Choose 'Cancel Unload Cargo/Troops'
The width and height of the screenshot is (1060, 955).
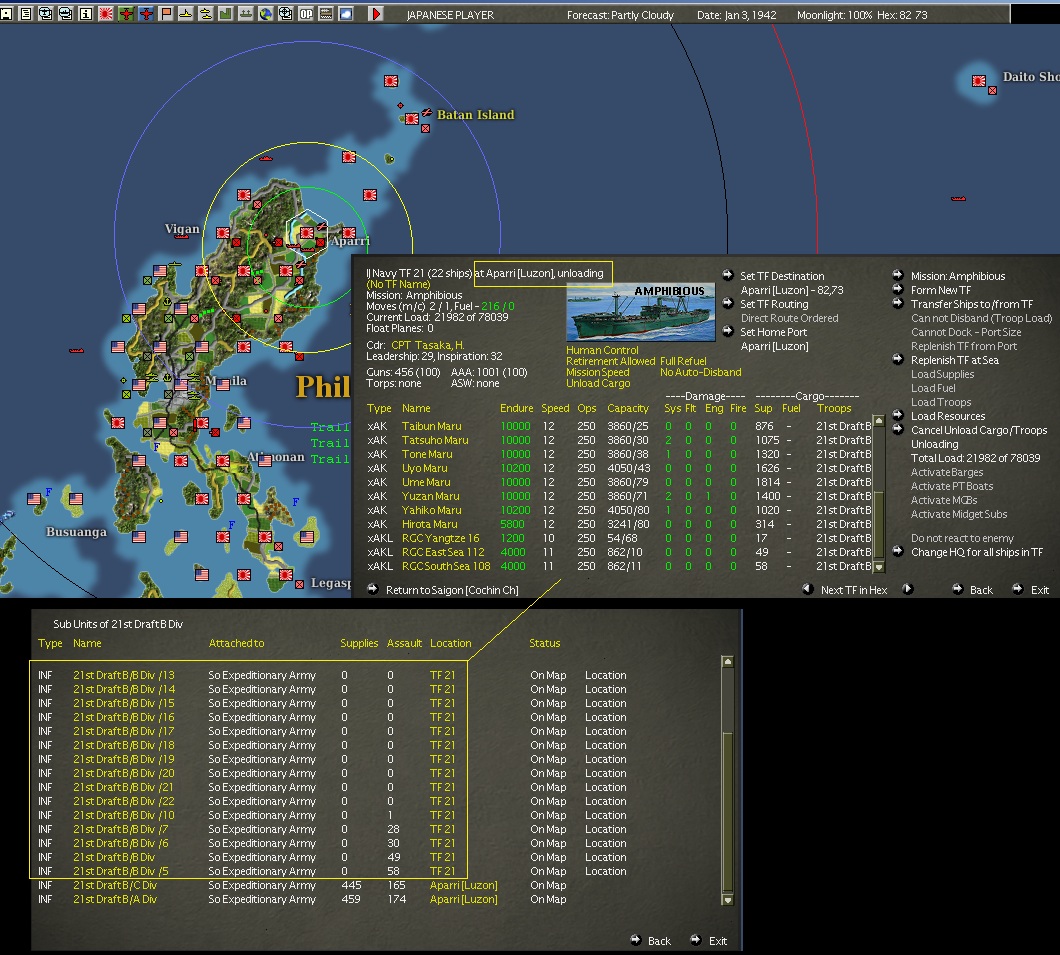tap(978, 430)
